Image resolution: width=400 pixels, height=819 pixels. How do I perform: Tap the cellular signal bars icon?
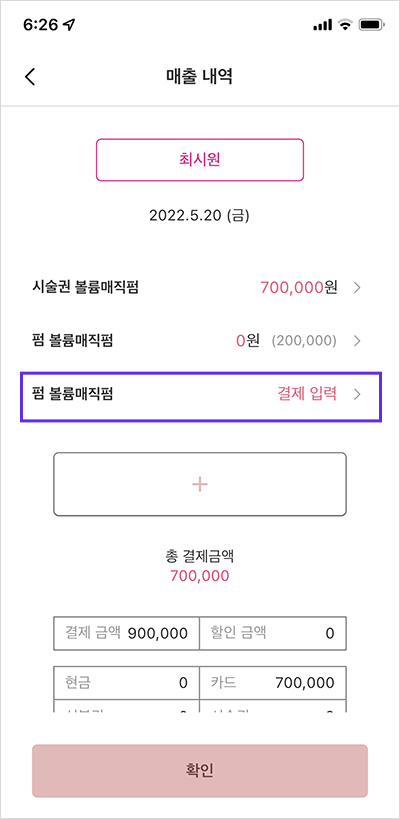click(x=323, y=25)
